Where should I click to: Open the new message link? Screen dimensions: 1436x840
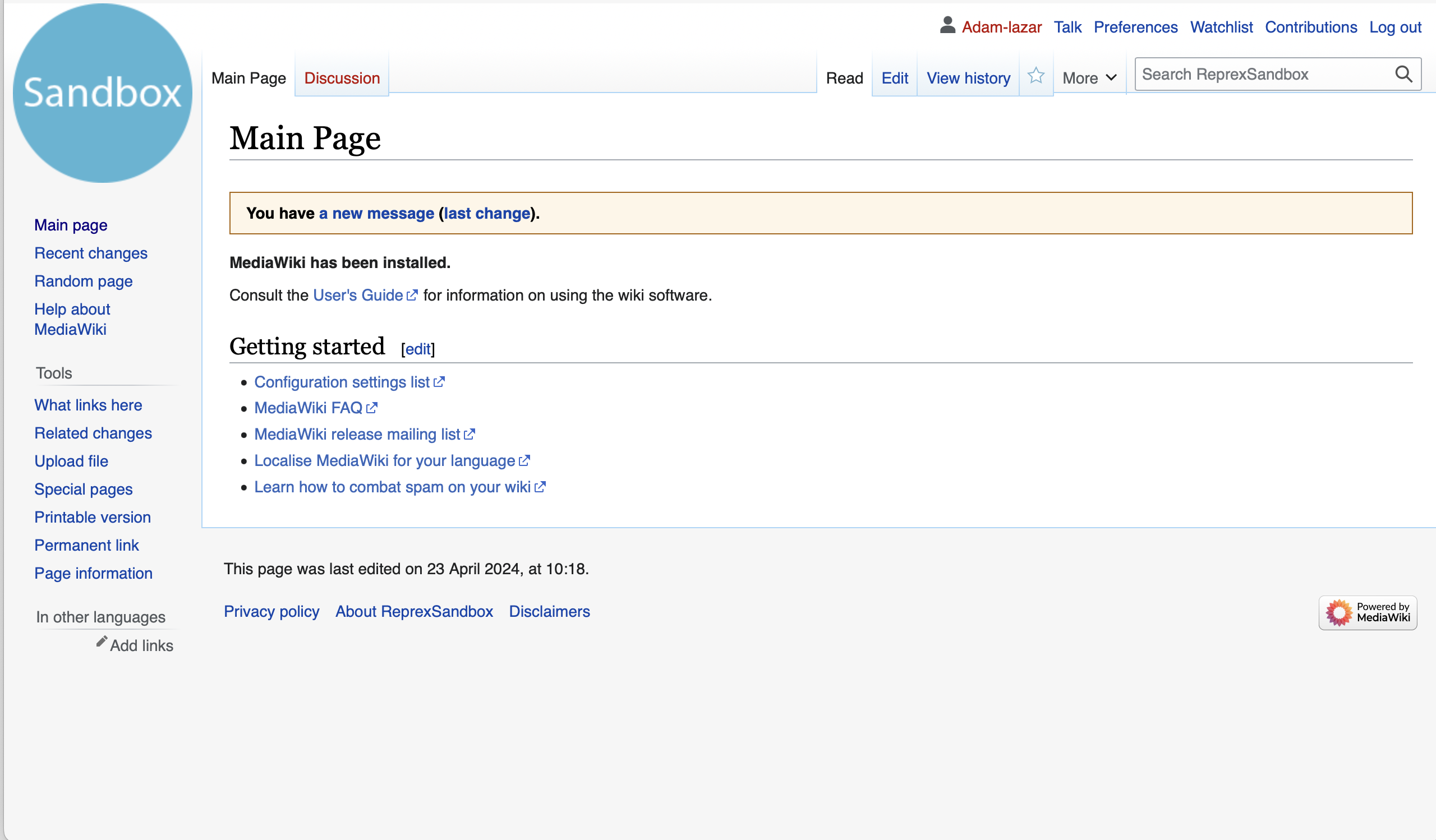pos(376,213)
